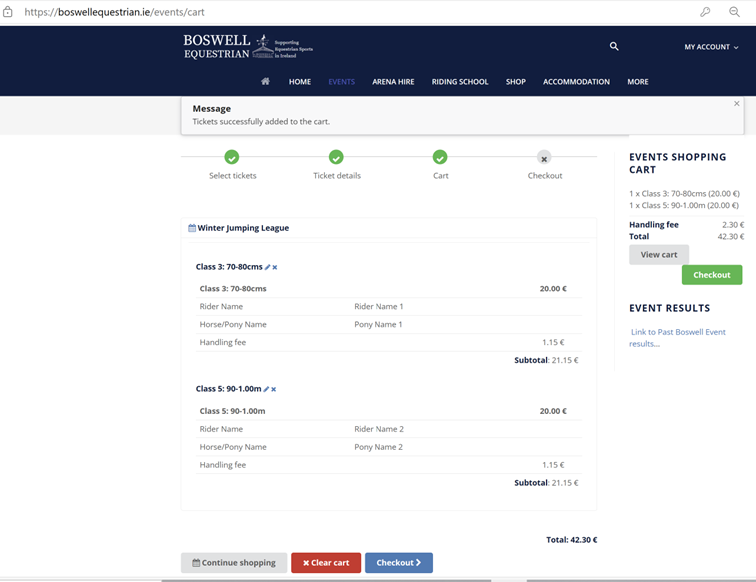Screen dimensions: 756x582
Task: Dismiss the Message notification
Action: [x=737, y=103]
